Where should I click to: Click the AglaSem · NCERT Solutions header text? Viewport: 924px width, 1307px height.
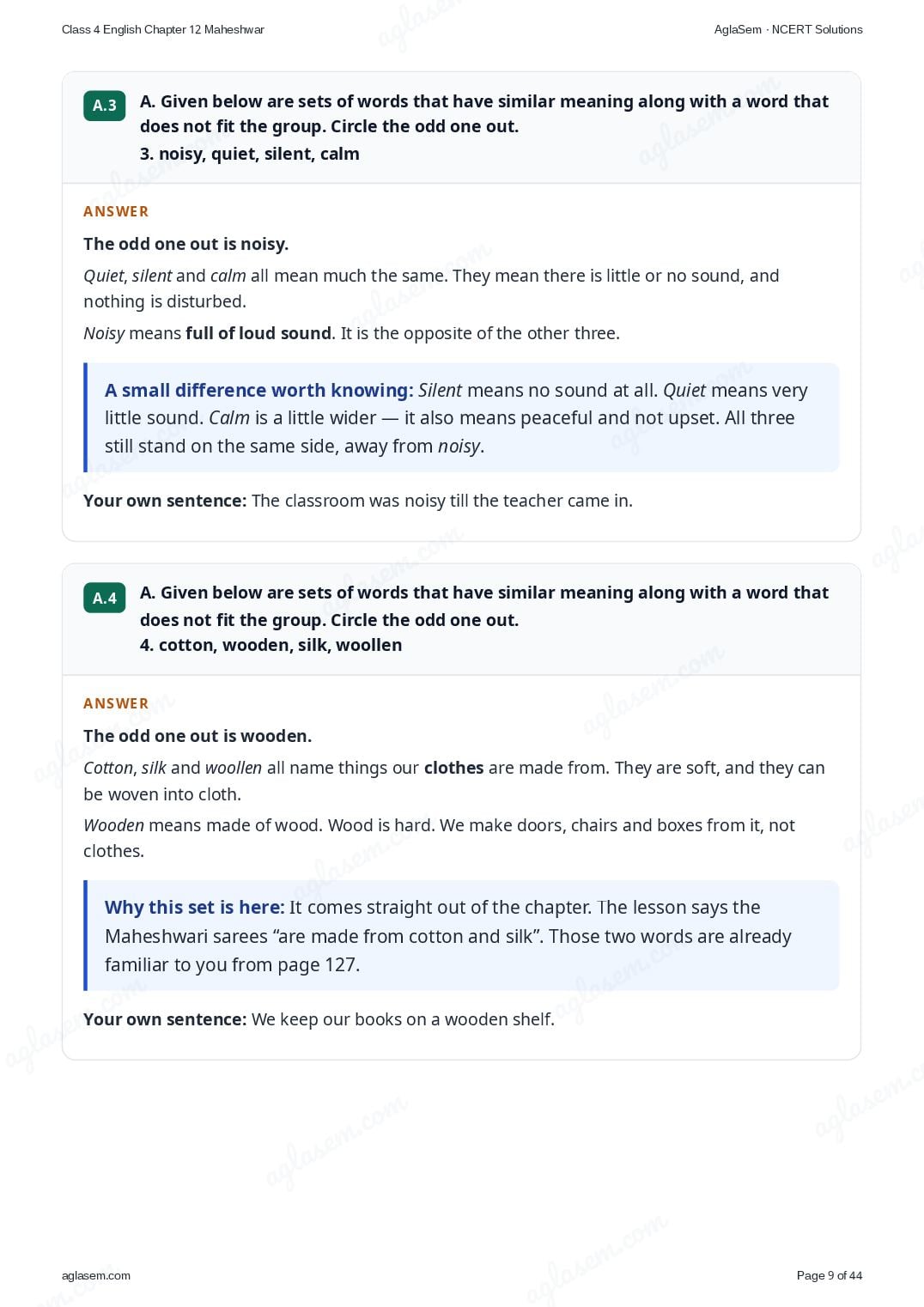pos(788,29)
